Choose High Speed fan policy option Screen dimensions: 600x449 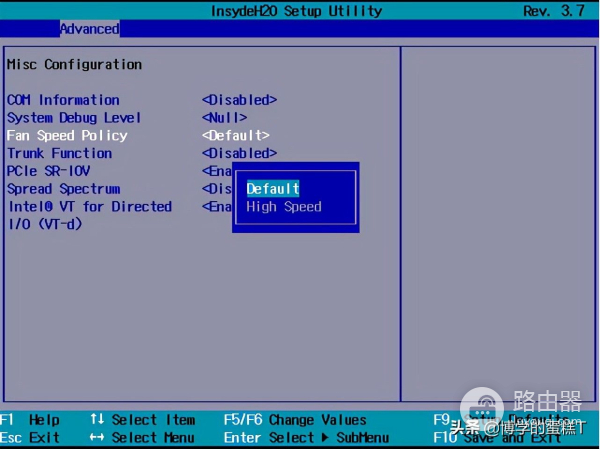point(284,207)
